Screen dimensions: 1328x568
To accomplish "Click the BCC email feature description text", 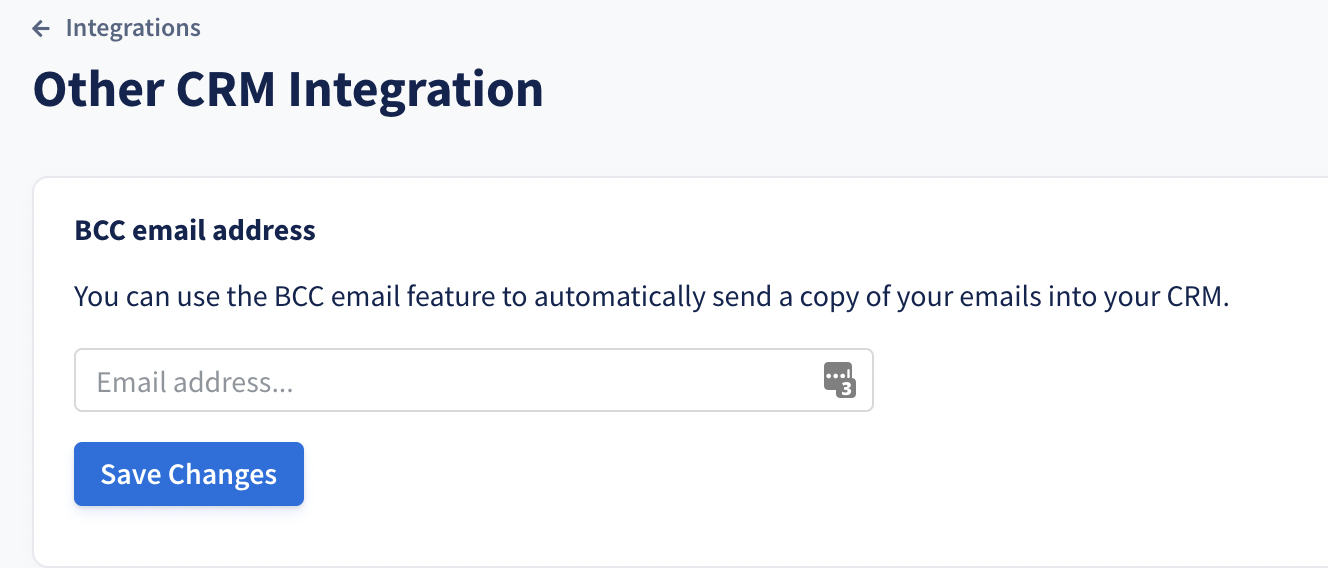I will 652,298.
